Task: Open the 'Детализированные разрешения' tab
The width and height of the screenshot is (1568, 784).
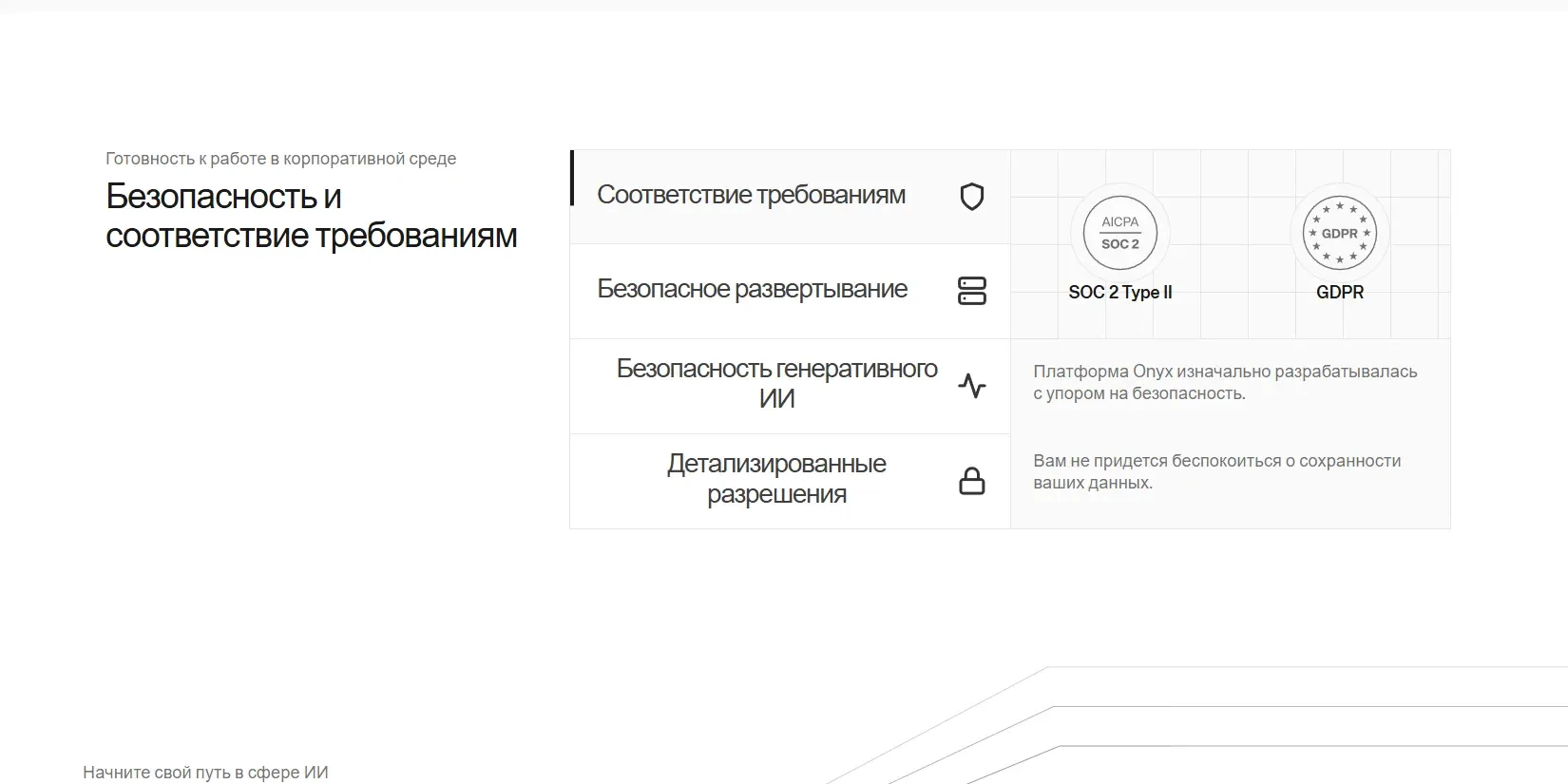Action: [790, 481]
